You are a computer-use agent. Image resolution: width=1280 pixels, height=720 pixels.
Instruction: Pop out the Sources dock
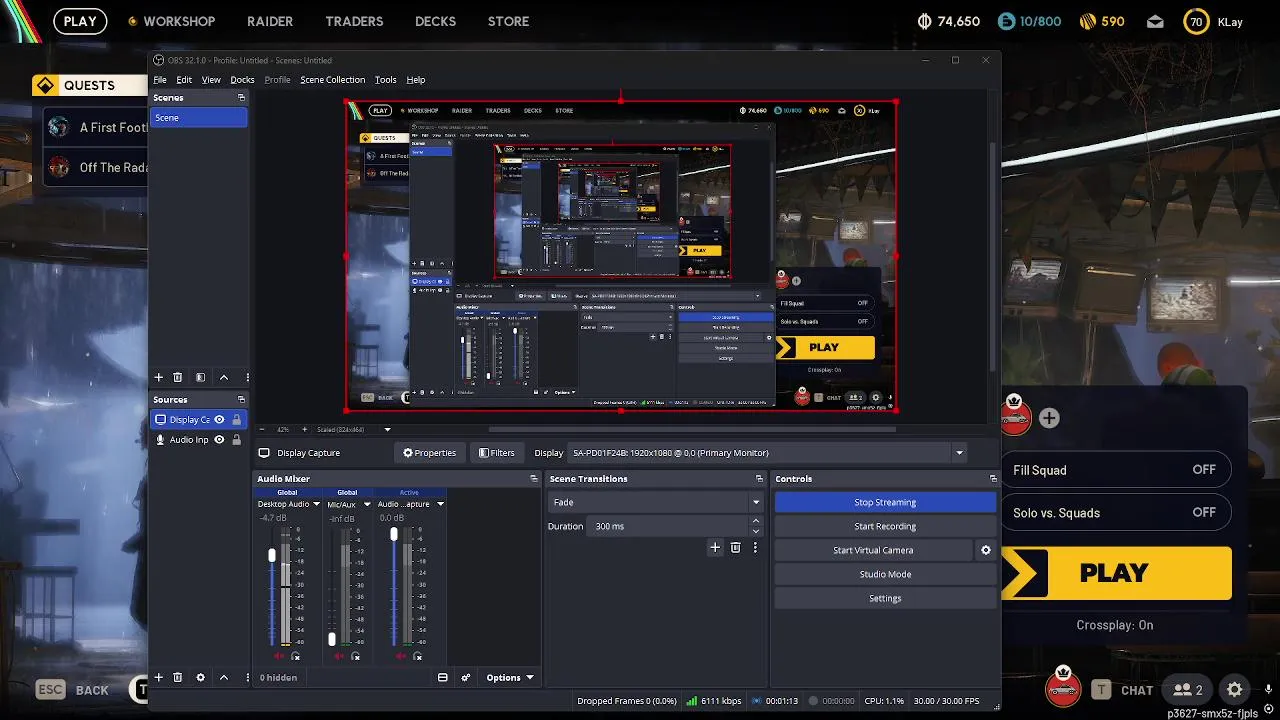tap(241, 400)
